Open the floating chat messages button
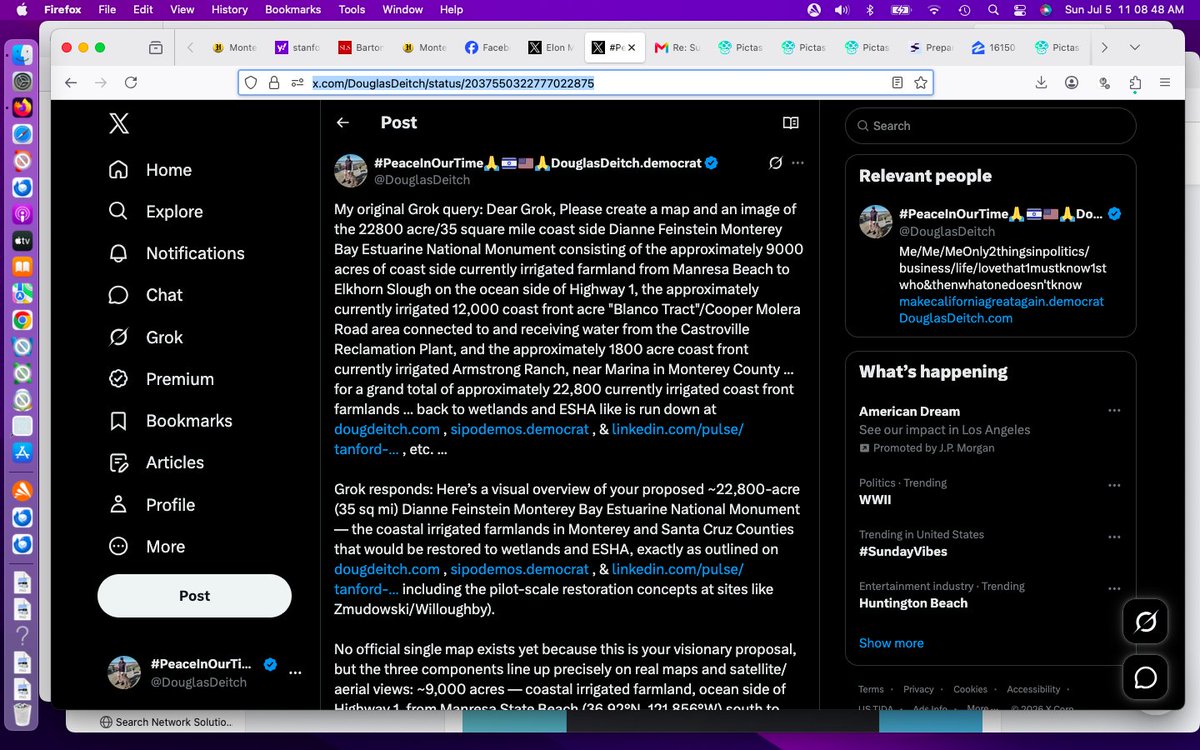Screen dimensions: 1200x750 [x=1146, y=678]
